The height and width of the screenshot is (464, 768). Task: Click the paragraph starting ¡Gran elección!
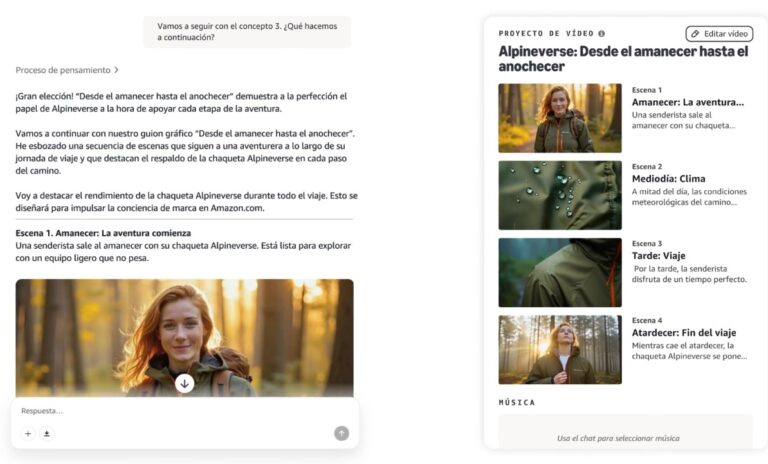point(181,102)
